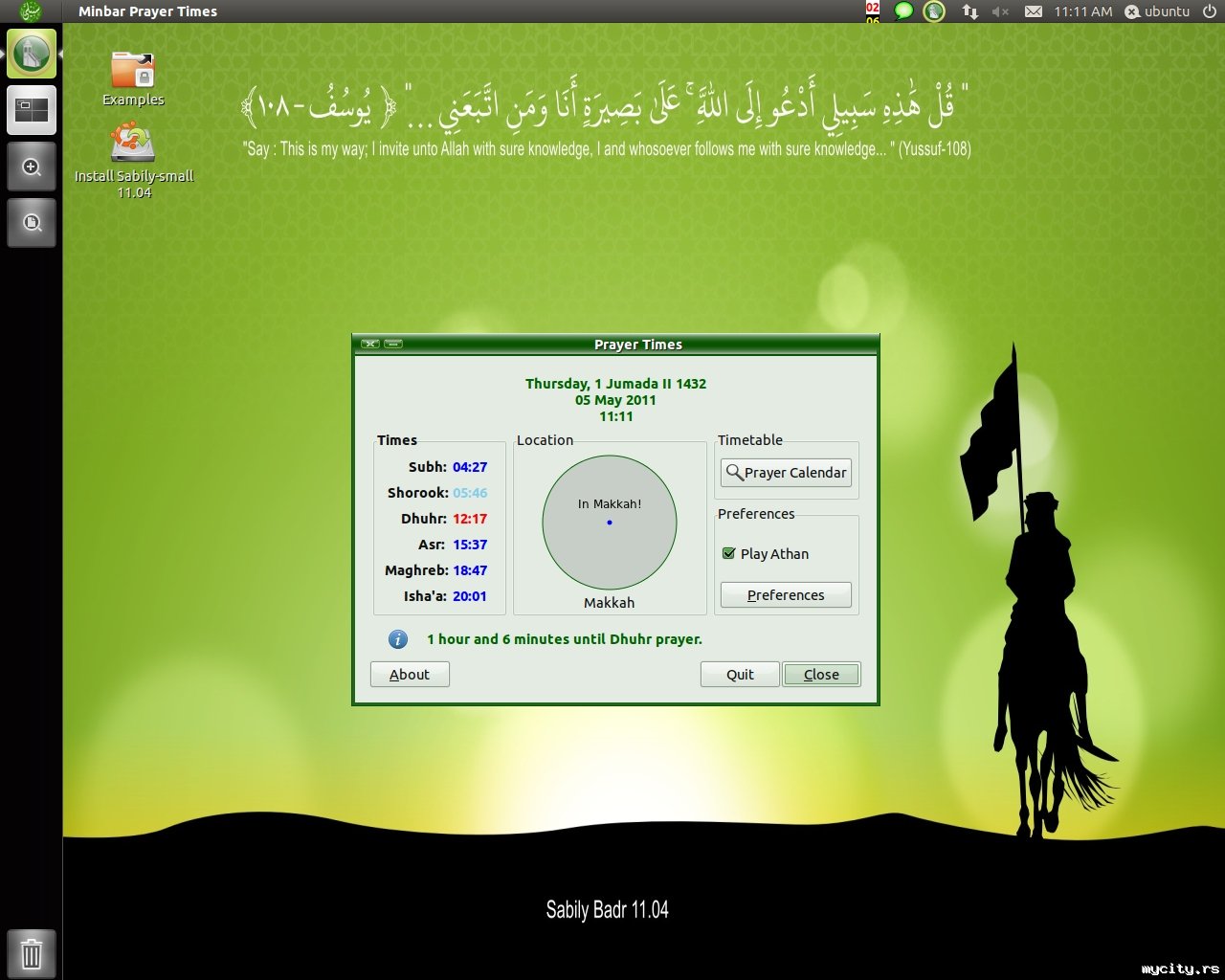Viewport: 1225px width, 980px height.
Task: Click the "Makkah" city label under the circle
Action: [610, 603]
